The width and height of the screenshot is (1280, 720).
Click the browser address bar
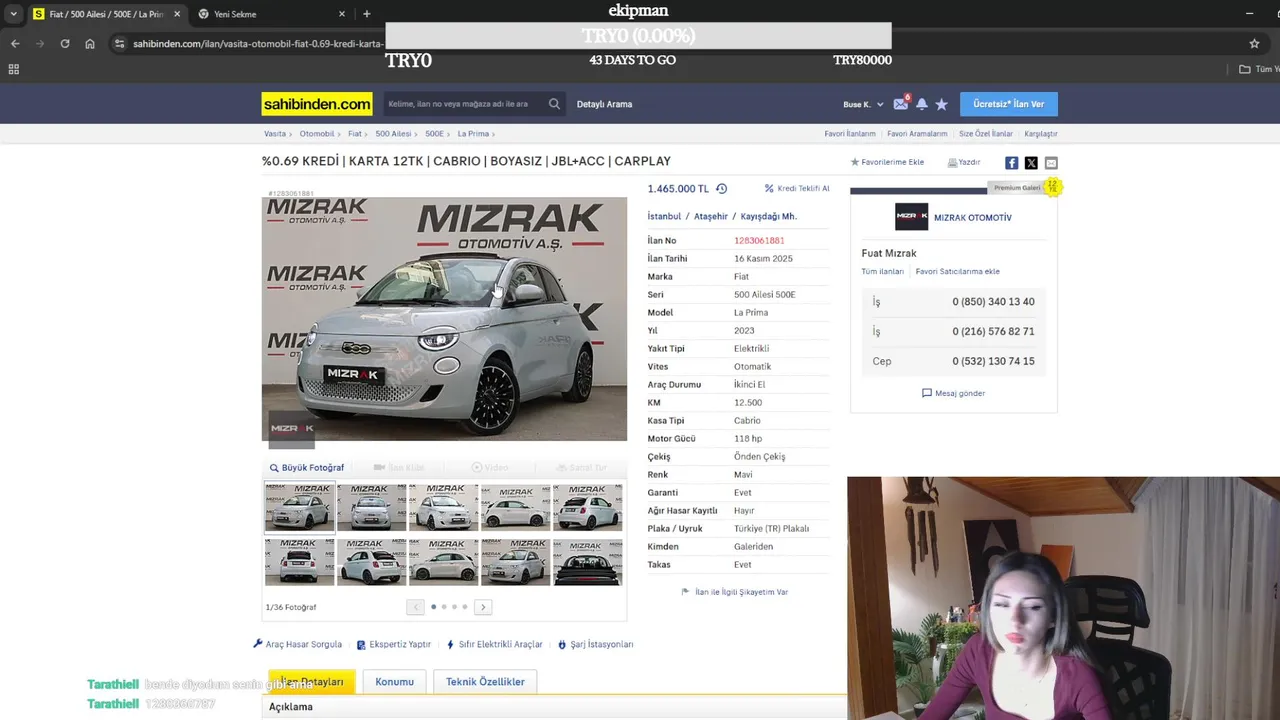click(x=258, y=44)
